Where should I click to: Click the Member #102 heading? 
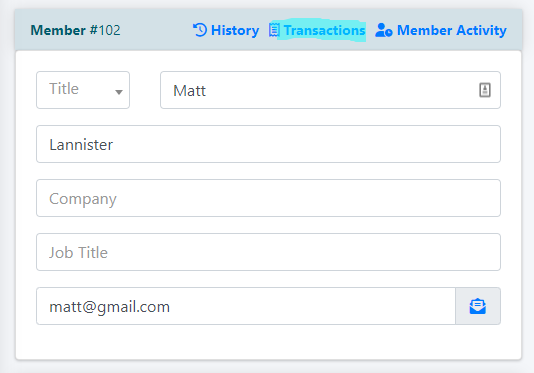[x=75, y=30]
